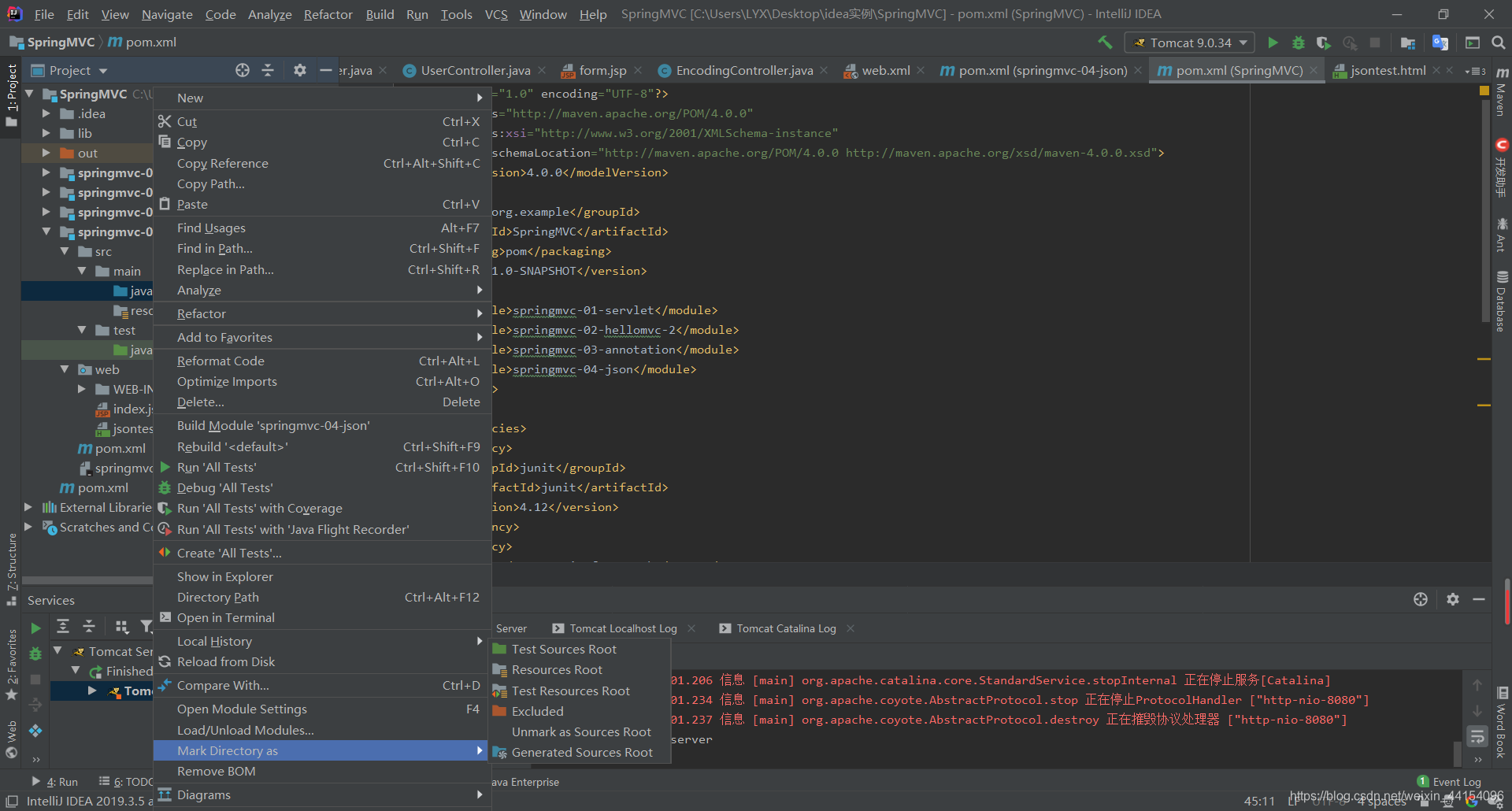Image resolution: width=1512 pixels, height=811 pixels.
Task: Expand the out folder
Action: tap(46, 153)
